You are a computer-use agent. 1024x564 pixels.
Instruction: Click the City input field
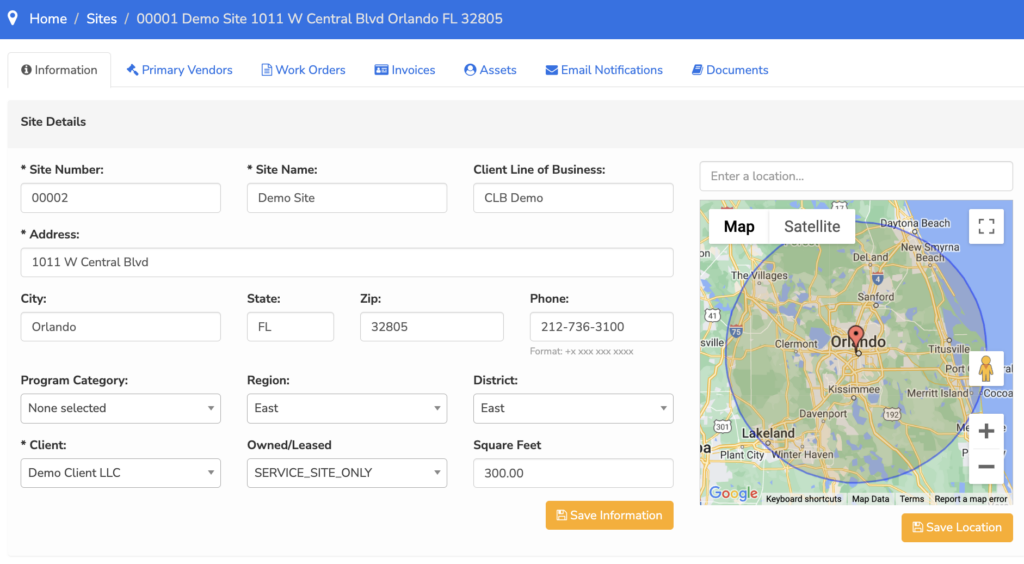click(121, 326)
